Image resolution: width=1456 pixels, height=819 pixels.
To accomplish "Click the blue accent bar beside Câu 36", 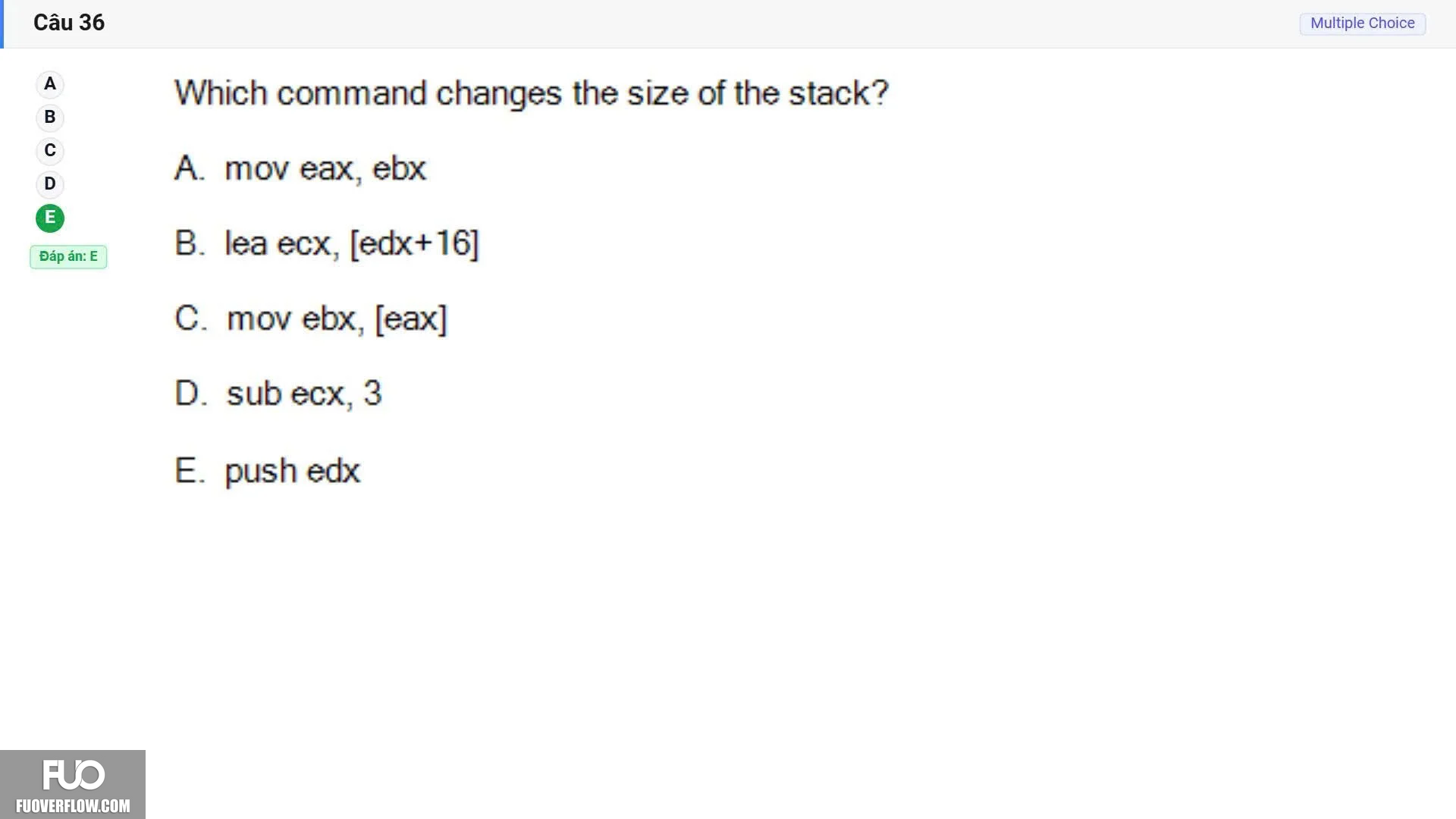I will pos(2,24).
